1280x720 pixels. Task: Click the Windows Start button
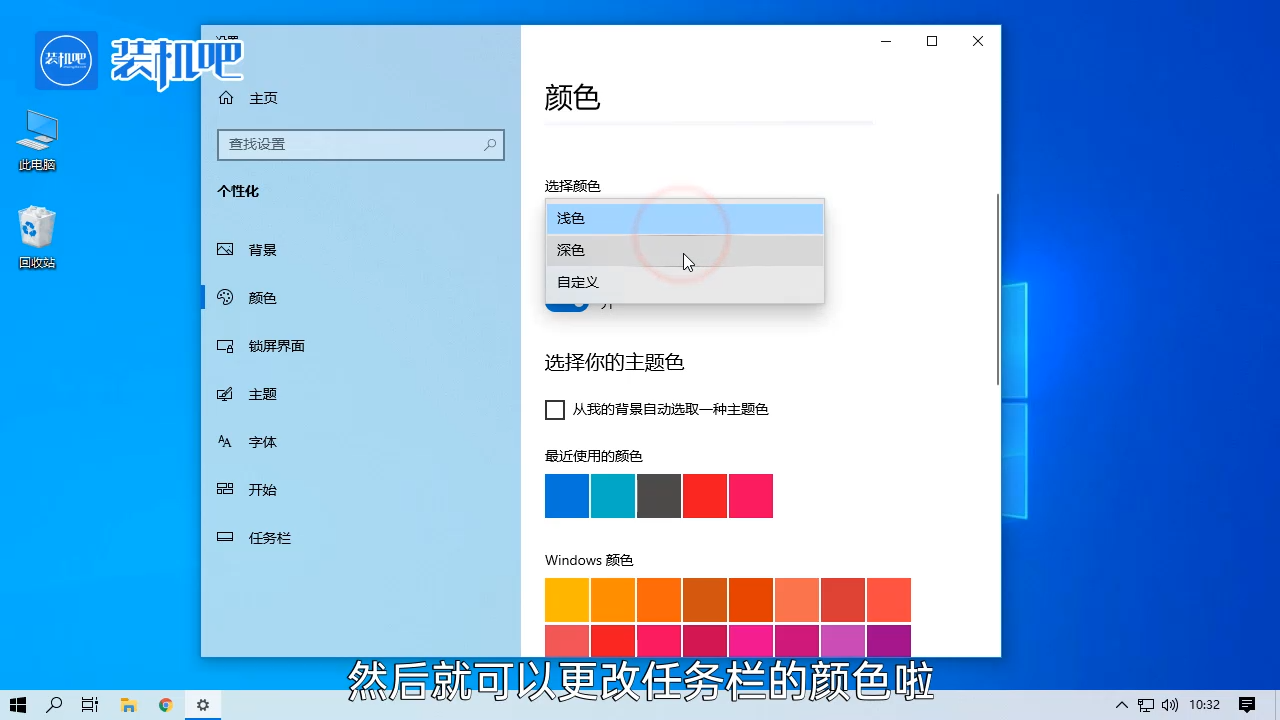(x=18, y=705)
